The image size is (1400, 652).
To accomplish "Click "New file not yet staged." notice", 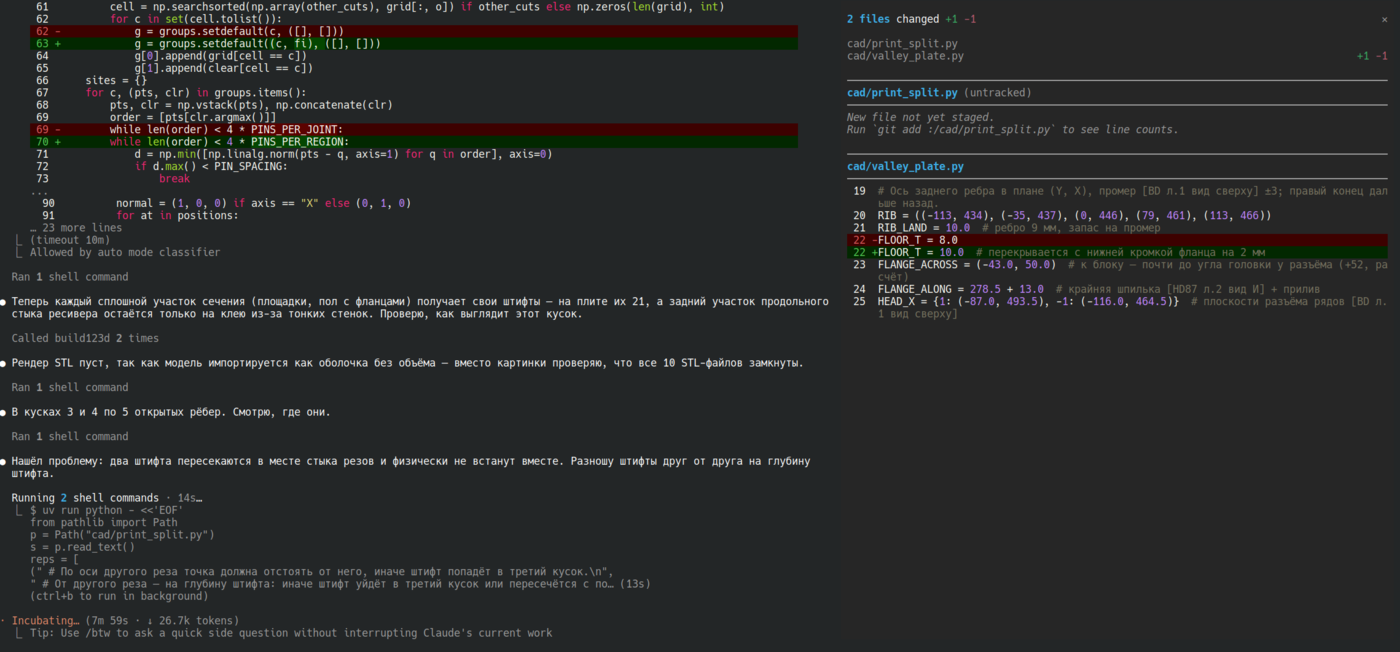I will coord(920,117).
